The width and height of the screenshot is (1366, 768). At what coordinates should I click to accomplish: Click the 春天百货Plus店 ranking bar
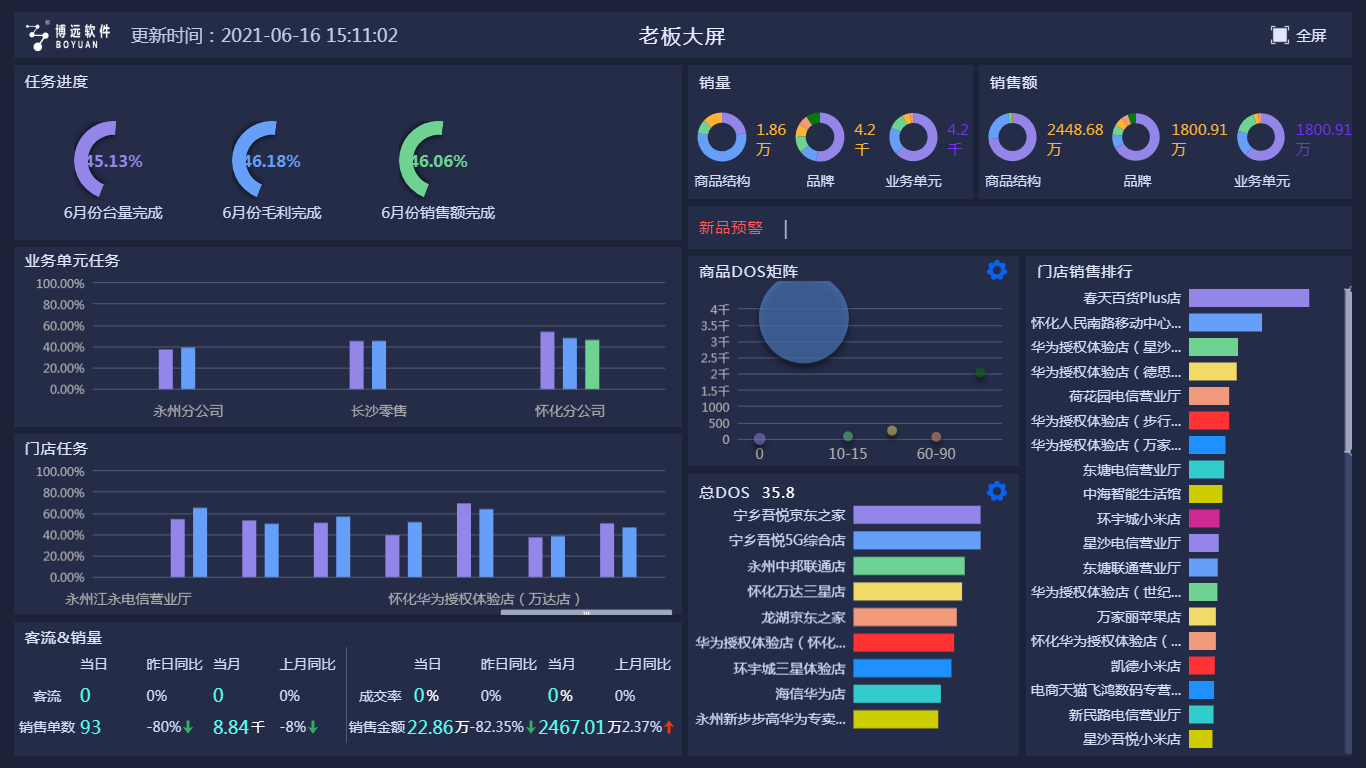1249,298
